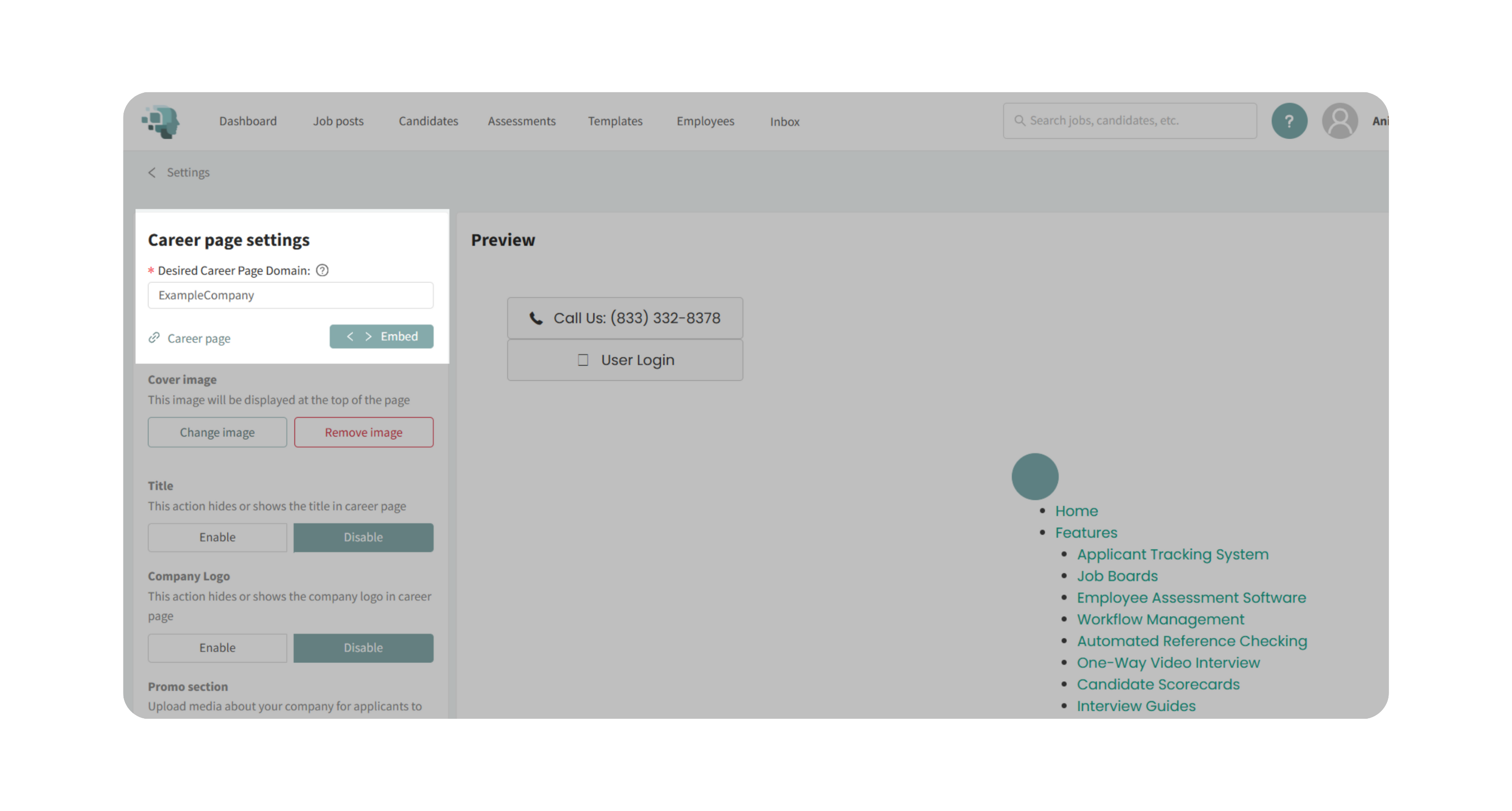Image resolution: width=1512 pixels, height=811 pixels.
Task: Open the Embed code button
Action: (x=381, y=336)
